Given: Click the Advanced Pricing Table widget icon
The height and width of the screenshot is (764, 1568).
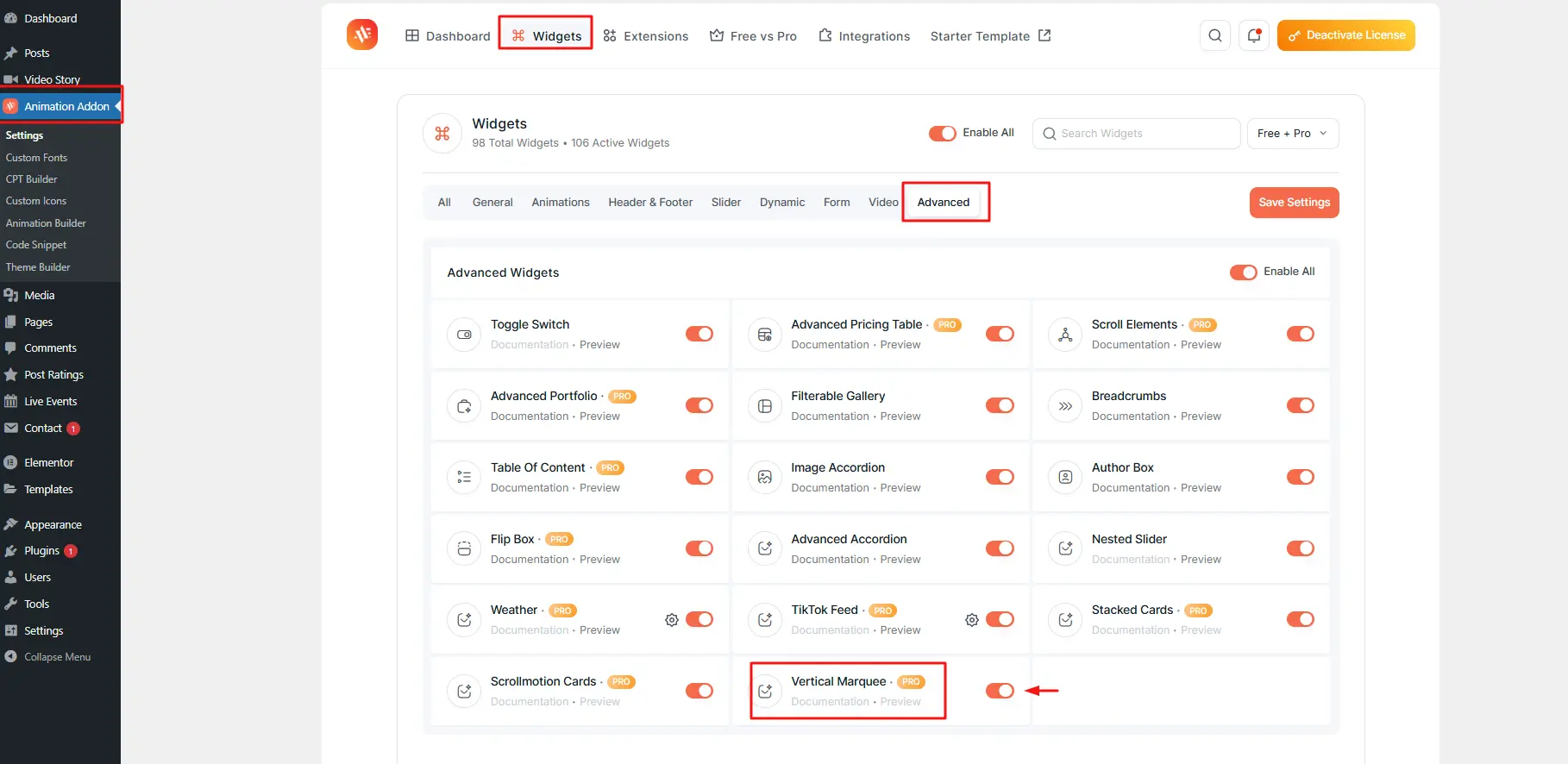Looking at the screenshot, I should coord(765,335).
